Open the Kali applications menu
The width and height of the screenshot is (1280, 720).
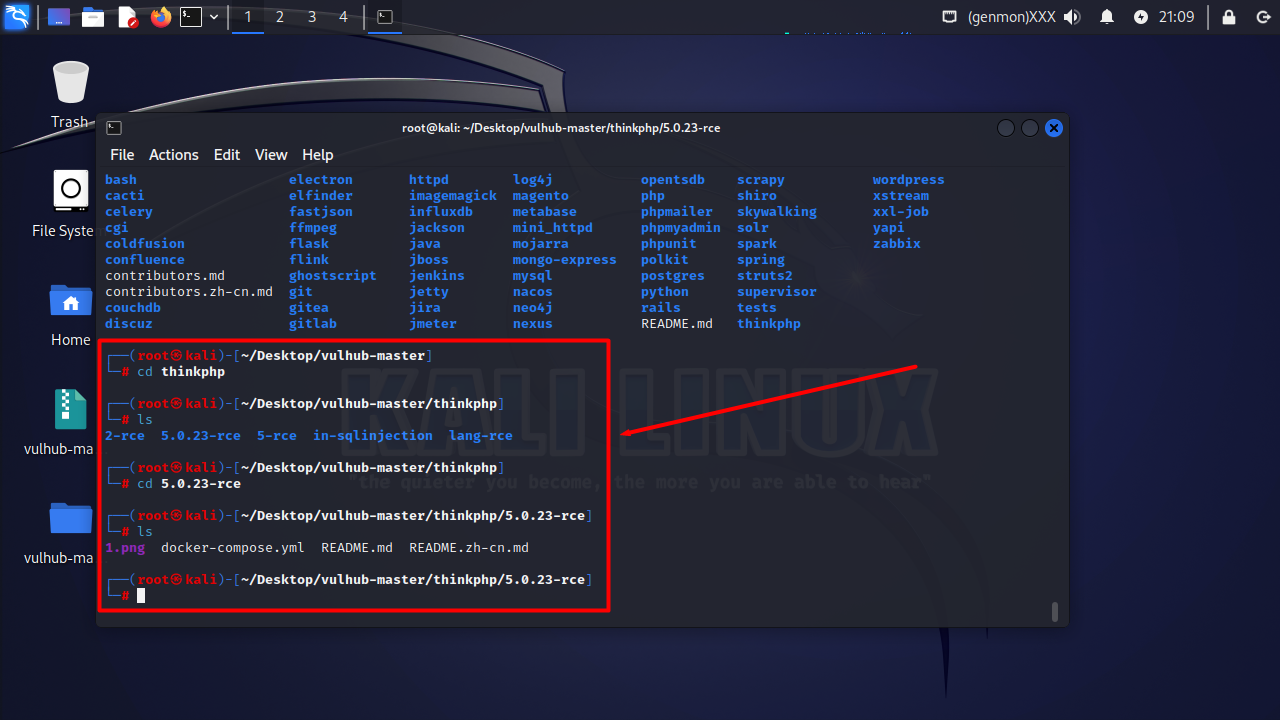click(17, 17)
